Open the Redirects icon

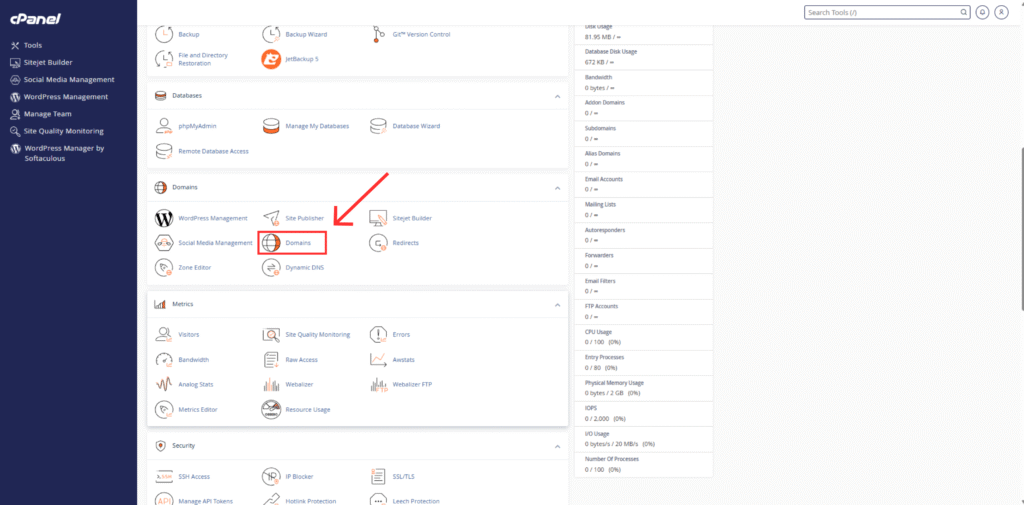click(x=378, y=242)
